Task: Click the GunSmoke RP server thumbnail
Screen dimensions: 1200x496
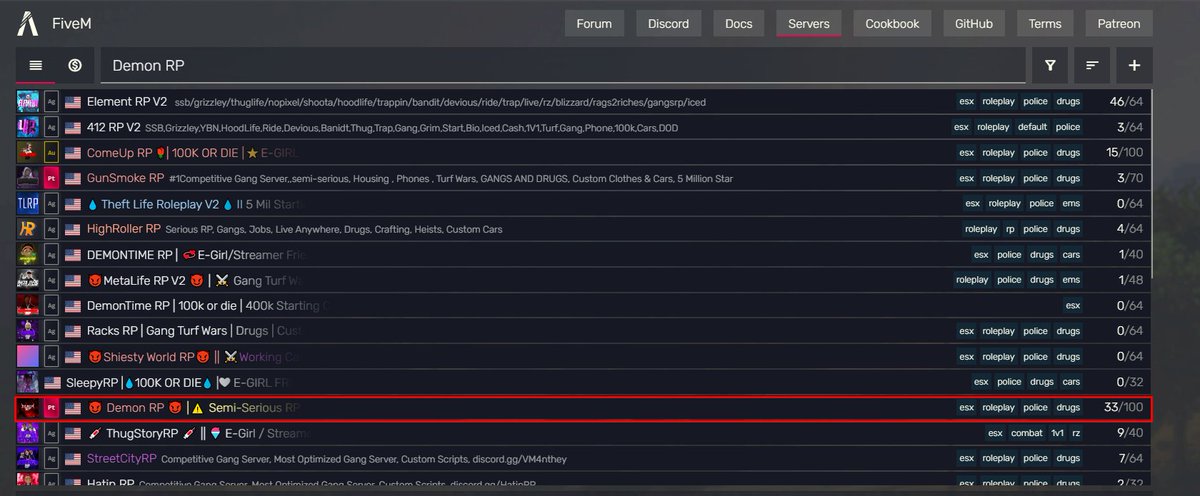Action: coord(28,178)
